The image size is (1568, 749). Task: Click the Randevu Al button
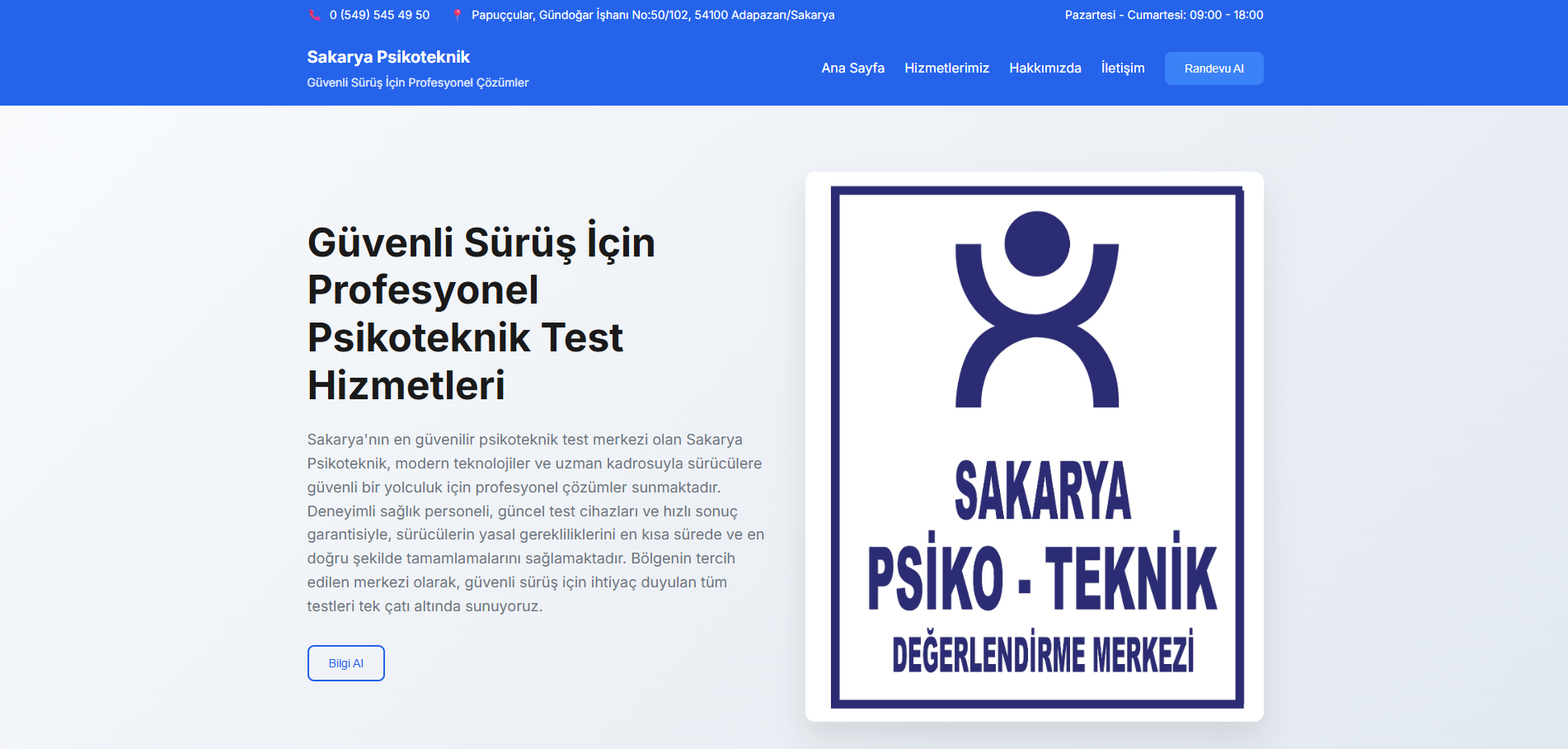click(x=1214, y=68)
